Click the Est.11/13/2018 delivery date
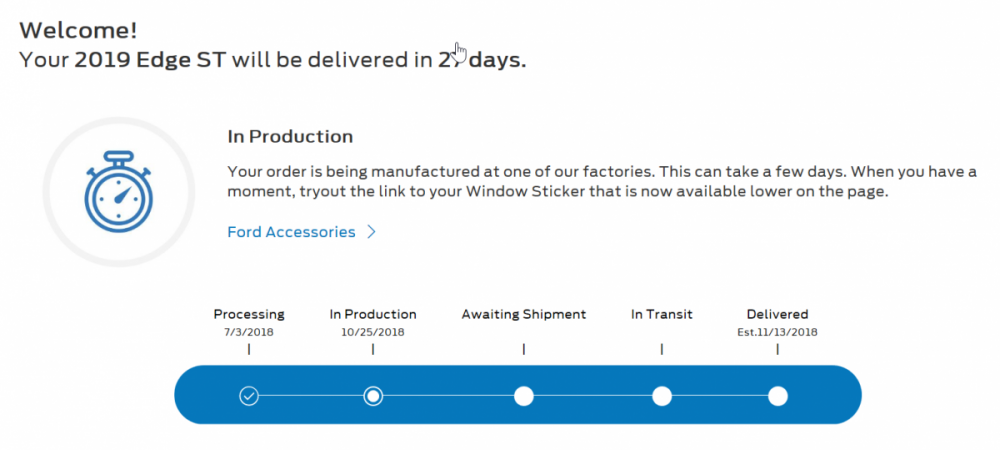 [x=777, y=331]
